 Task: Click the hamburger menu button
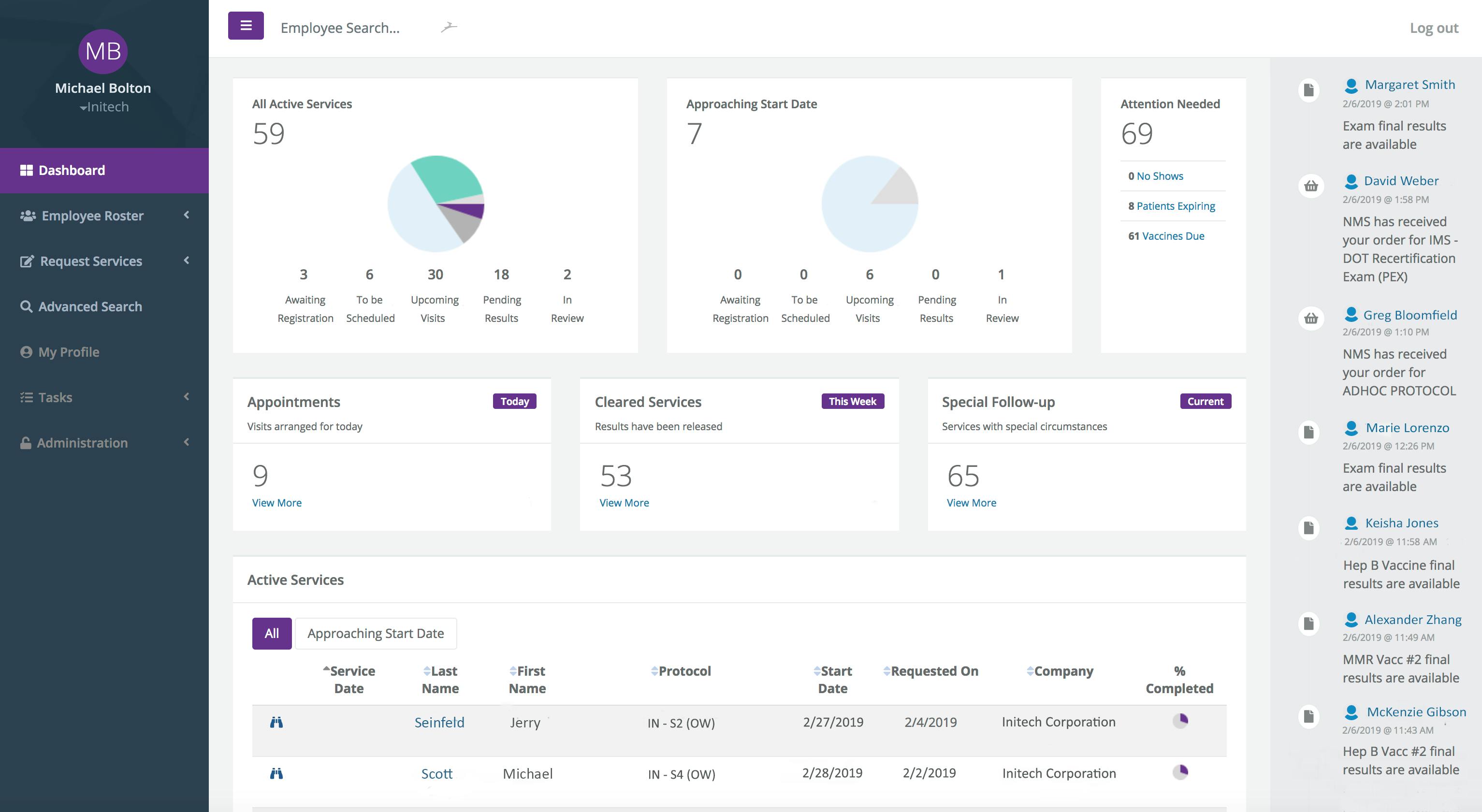[x=246, y=26]
